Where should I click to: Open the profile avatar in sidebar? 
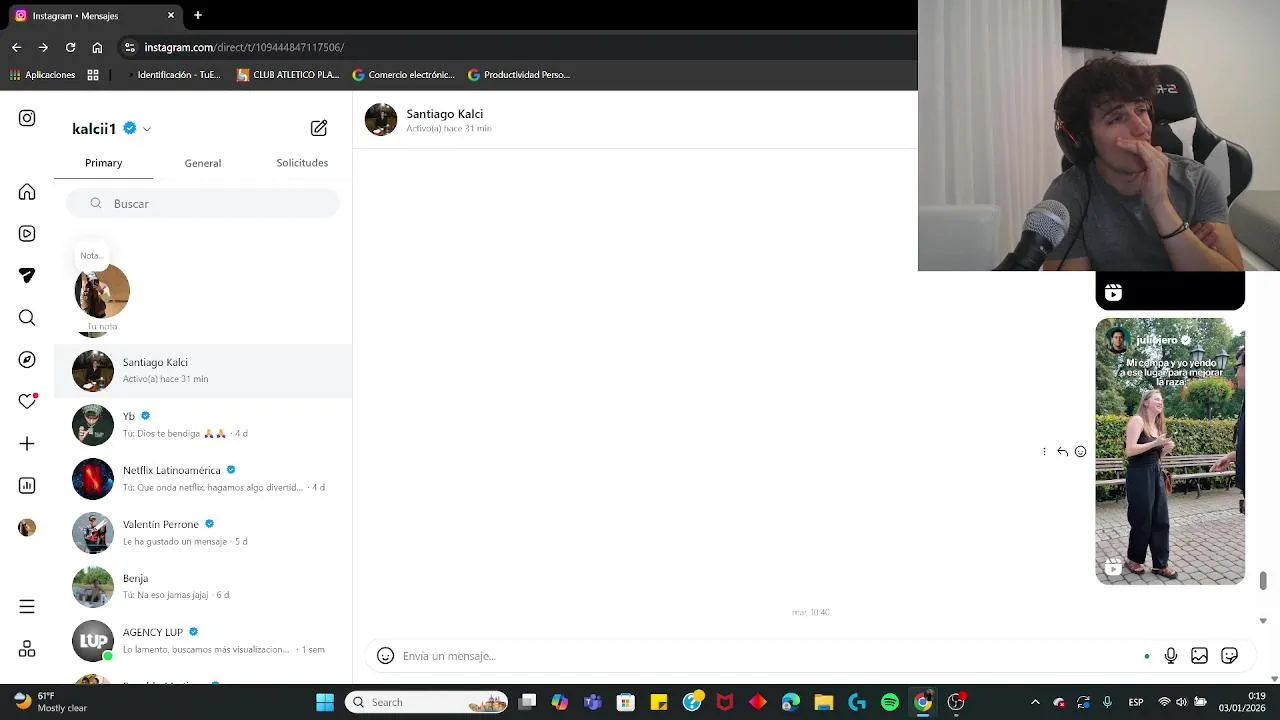27,528
